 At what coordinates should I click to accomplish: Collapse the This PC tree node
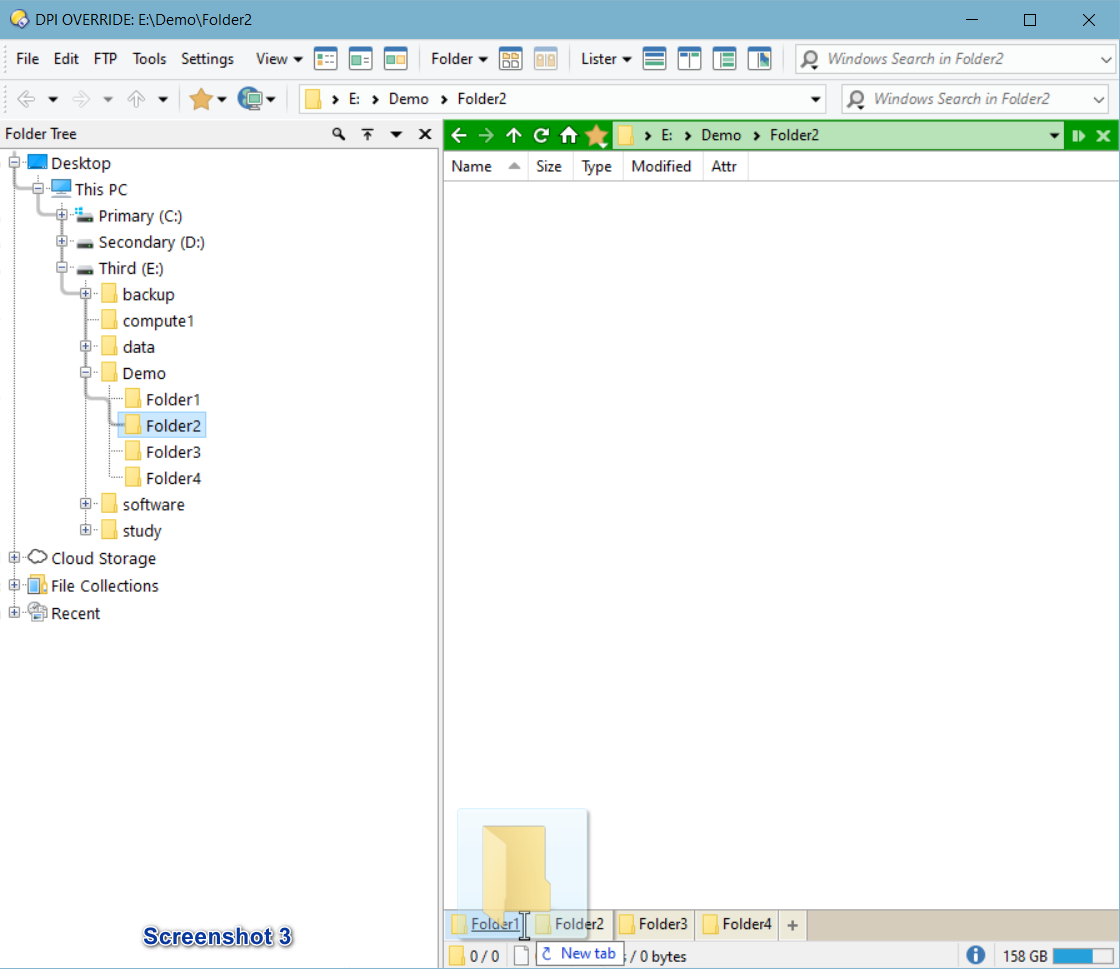[x=38, y=189]
